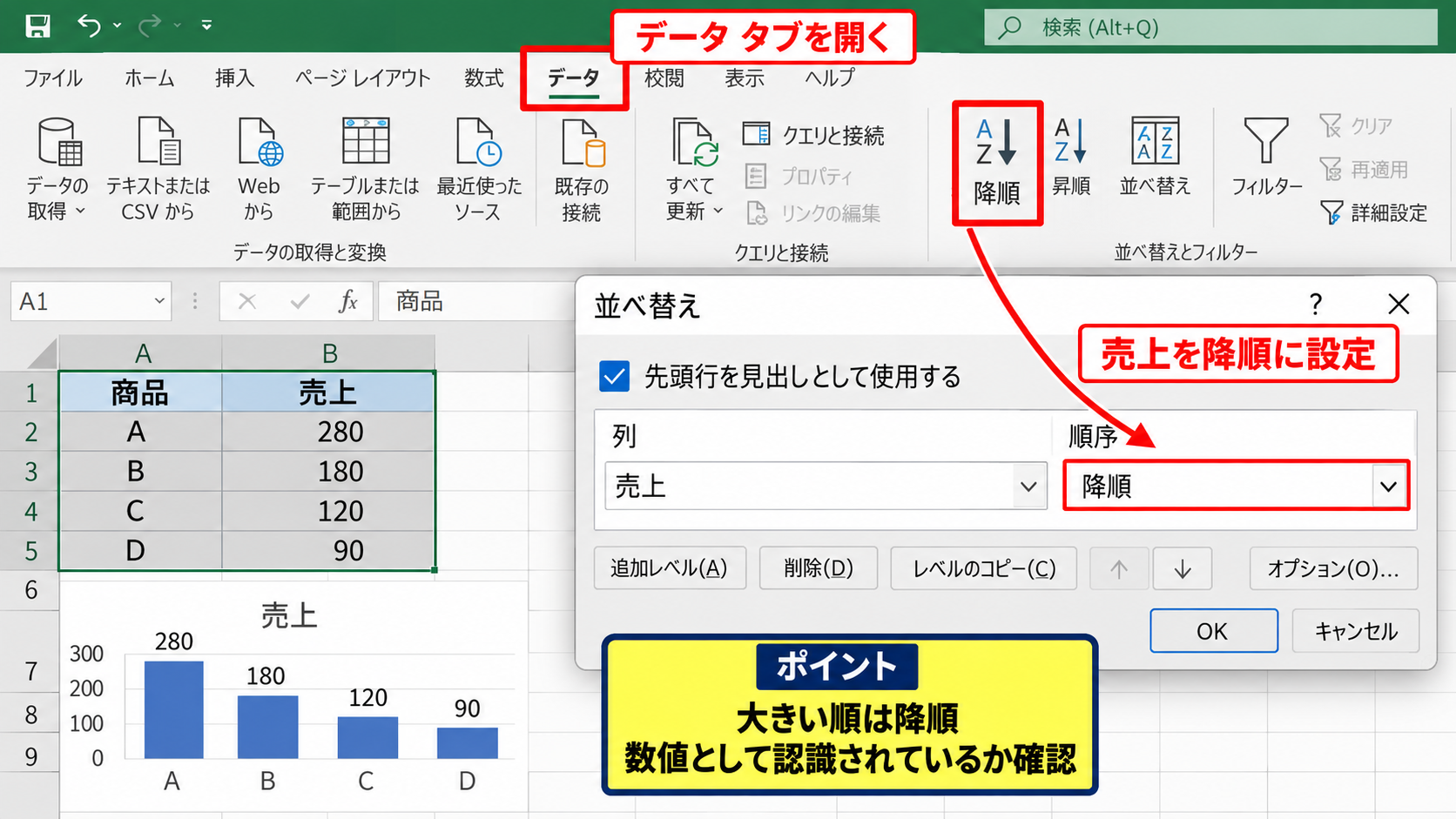The image size is (1456, 819).
Task: Expand the Undo history dropdown arrow
Action: (x=118, y=25)
